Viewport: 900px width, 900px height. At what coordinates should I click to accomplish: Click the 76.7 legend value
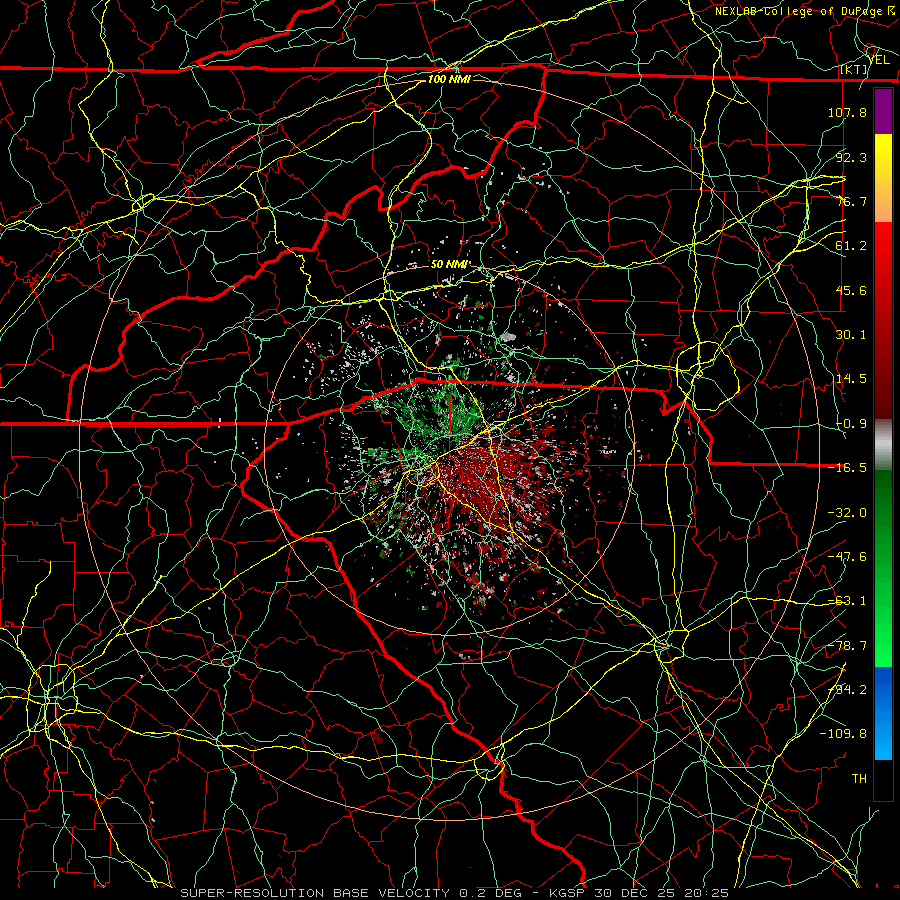coord(851,201)
